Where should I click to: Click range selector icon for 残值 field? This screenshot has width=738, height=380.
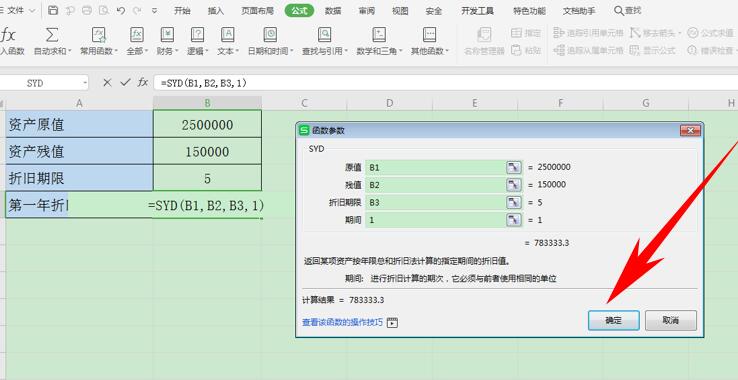pyautogui.click(x=514, y=185)
